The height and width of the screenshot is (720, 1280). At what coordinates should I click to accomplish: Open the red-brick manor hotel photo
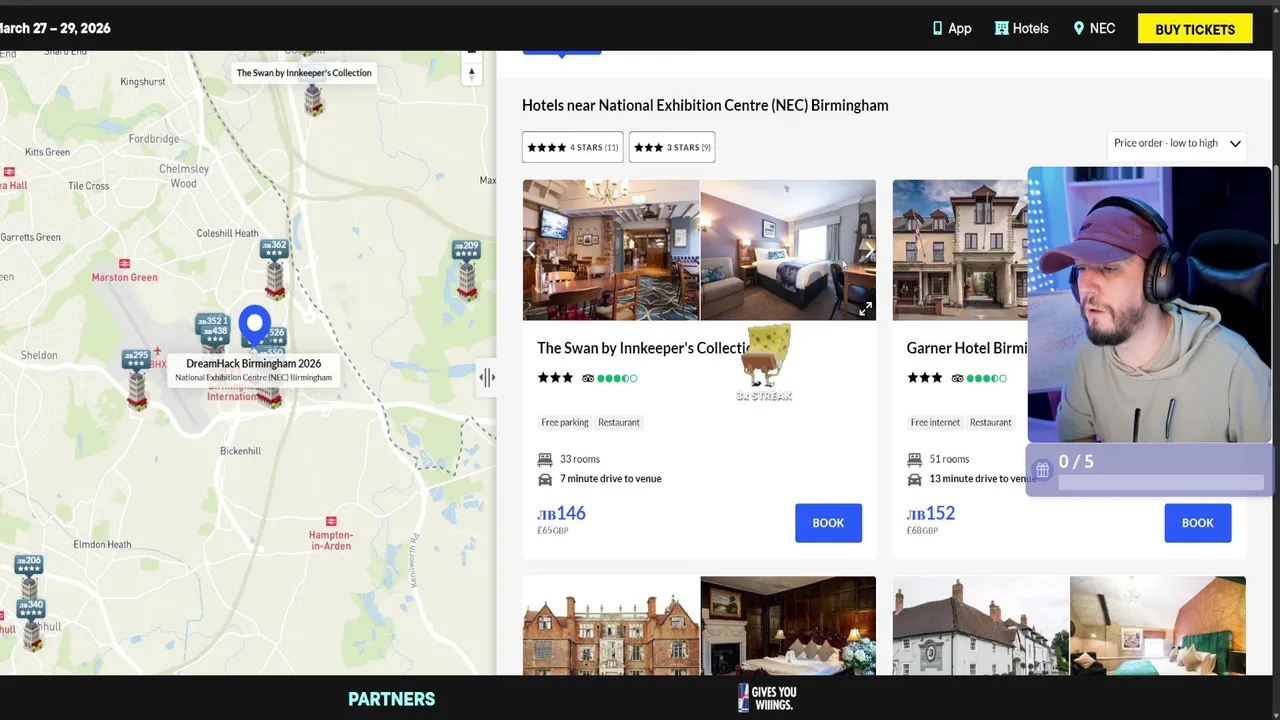point(611,625)
